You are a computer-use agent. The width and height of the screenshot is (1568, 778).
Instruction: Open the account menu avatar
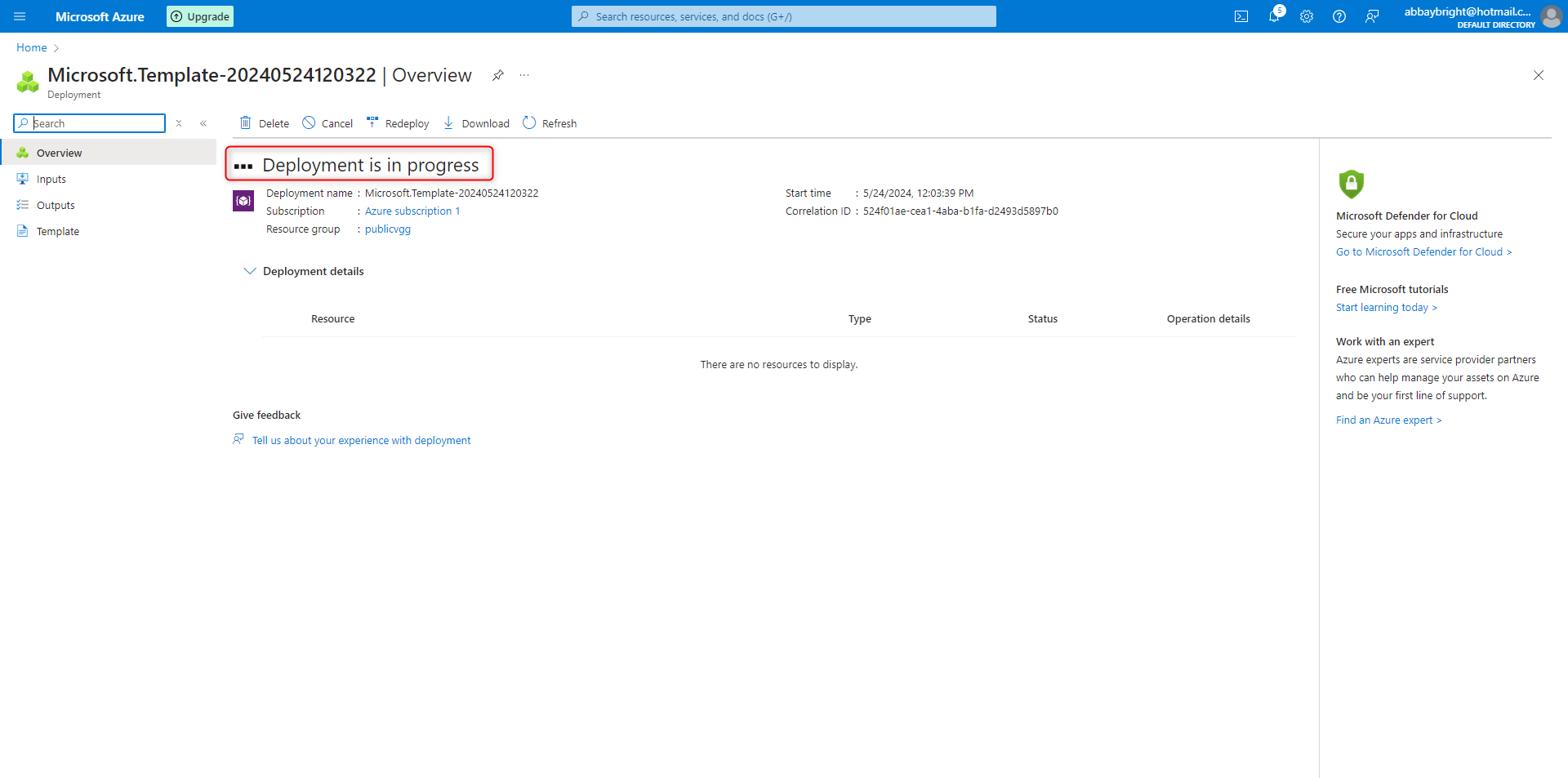pos(1550,16)
